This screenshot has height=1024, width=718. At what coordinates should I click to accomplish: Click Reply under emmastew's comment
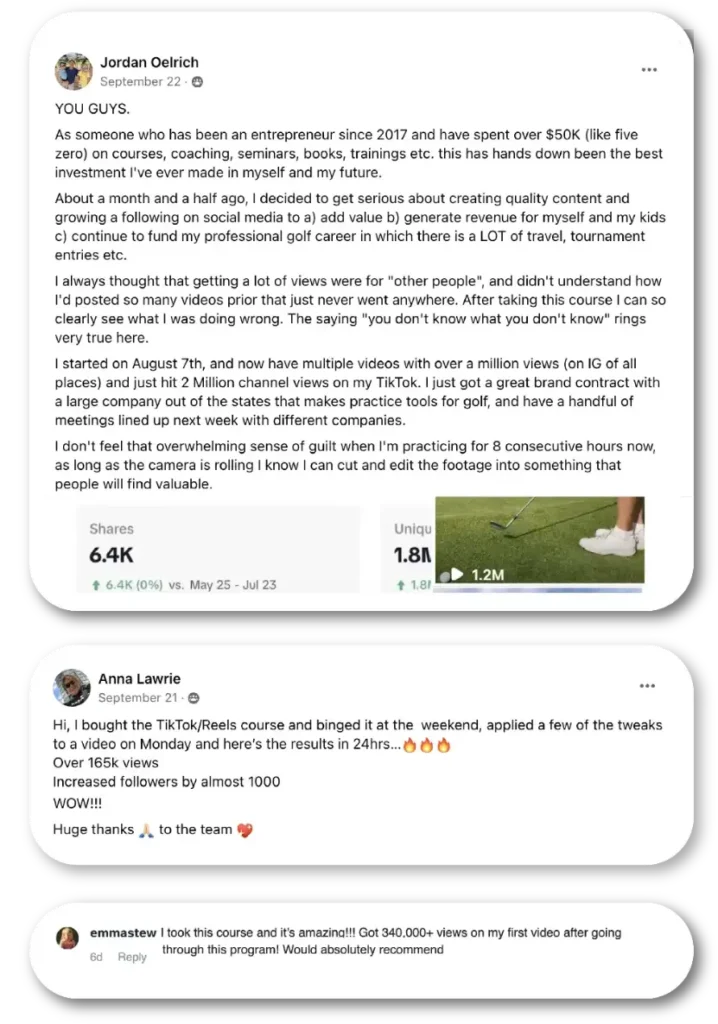(132, 957)
